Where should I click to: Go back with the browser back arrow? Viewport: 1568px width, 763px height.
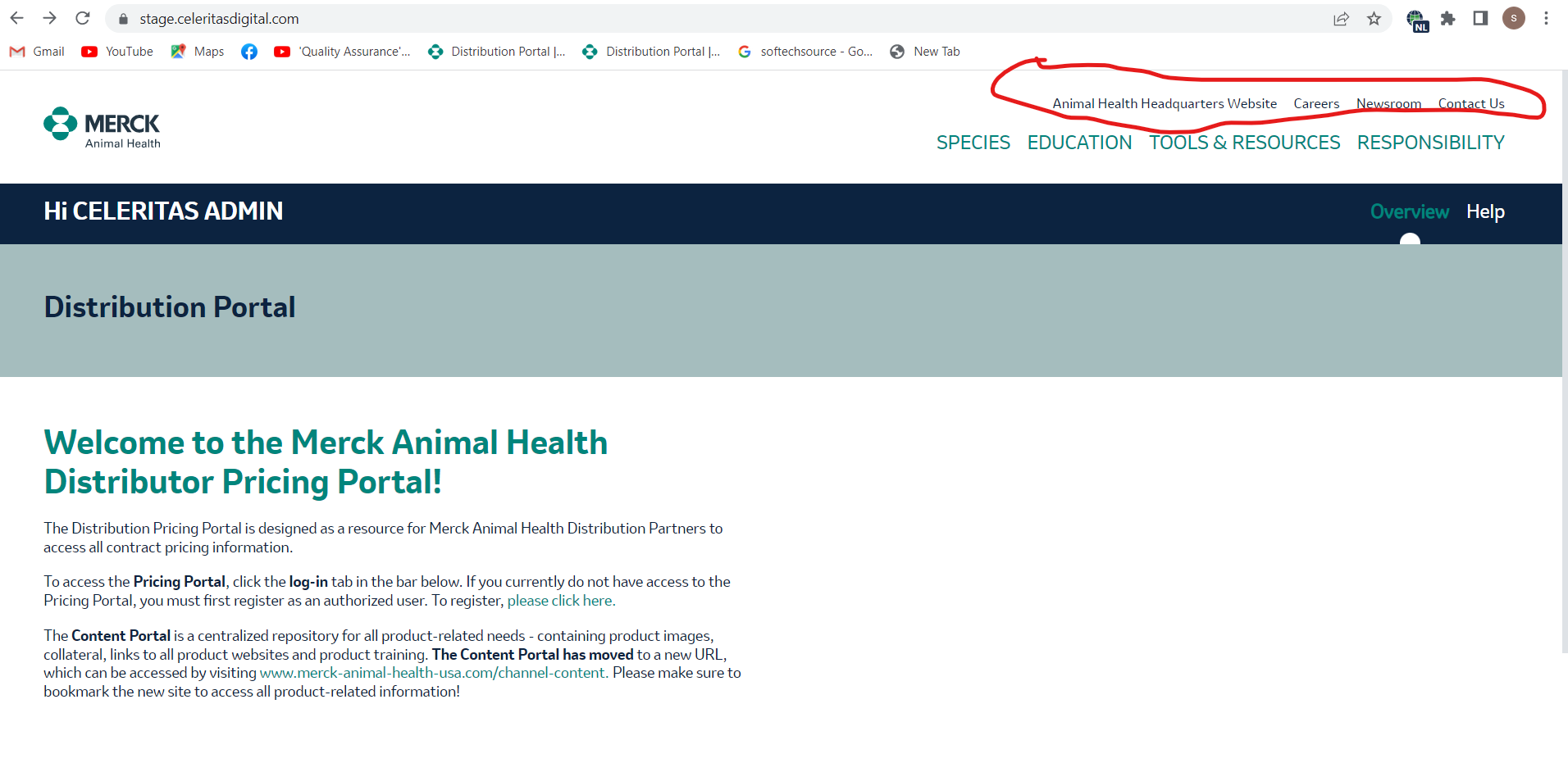(16, 18)
